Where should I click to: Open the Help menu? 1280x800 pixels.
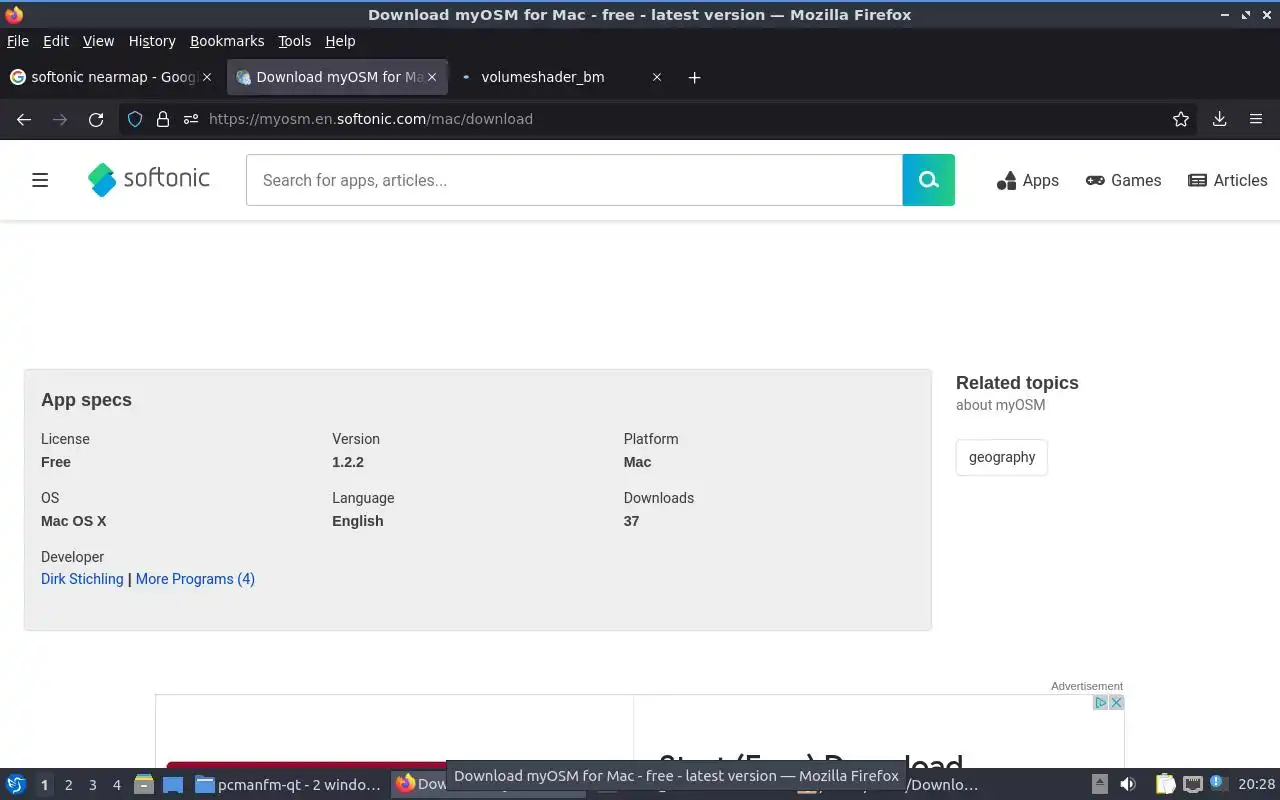coord(340,41)
